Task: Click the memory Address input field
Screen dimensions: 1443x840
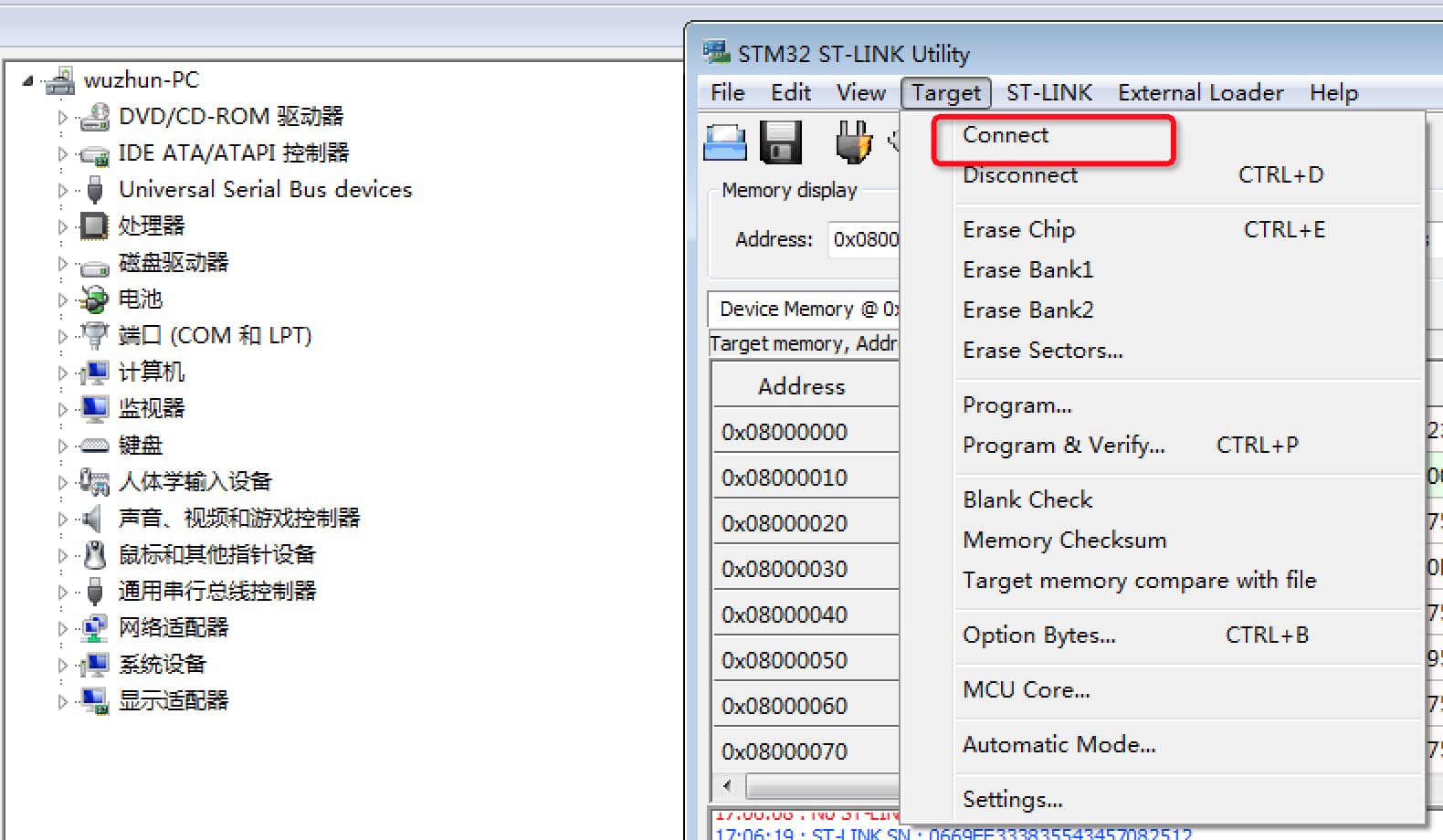Action: 864,239
